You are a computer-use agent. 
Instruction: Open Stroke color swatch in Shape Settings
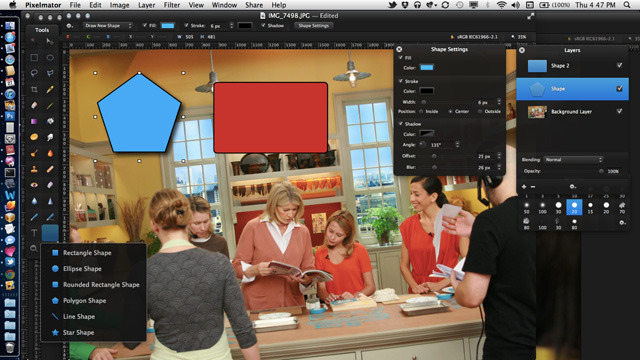[427, 91]
